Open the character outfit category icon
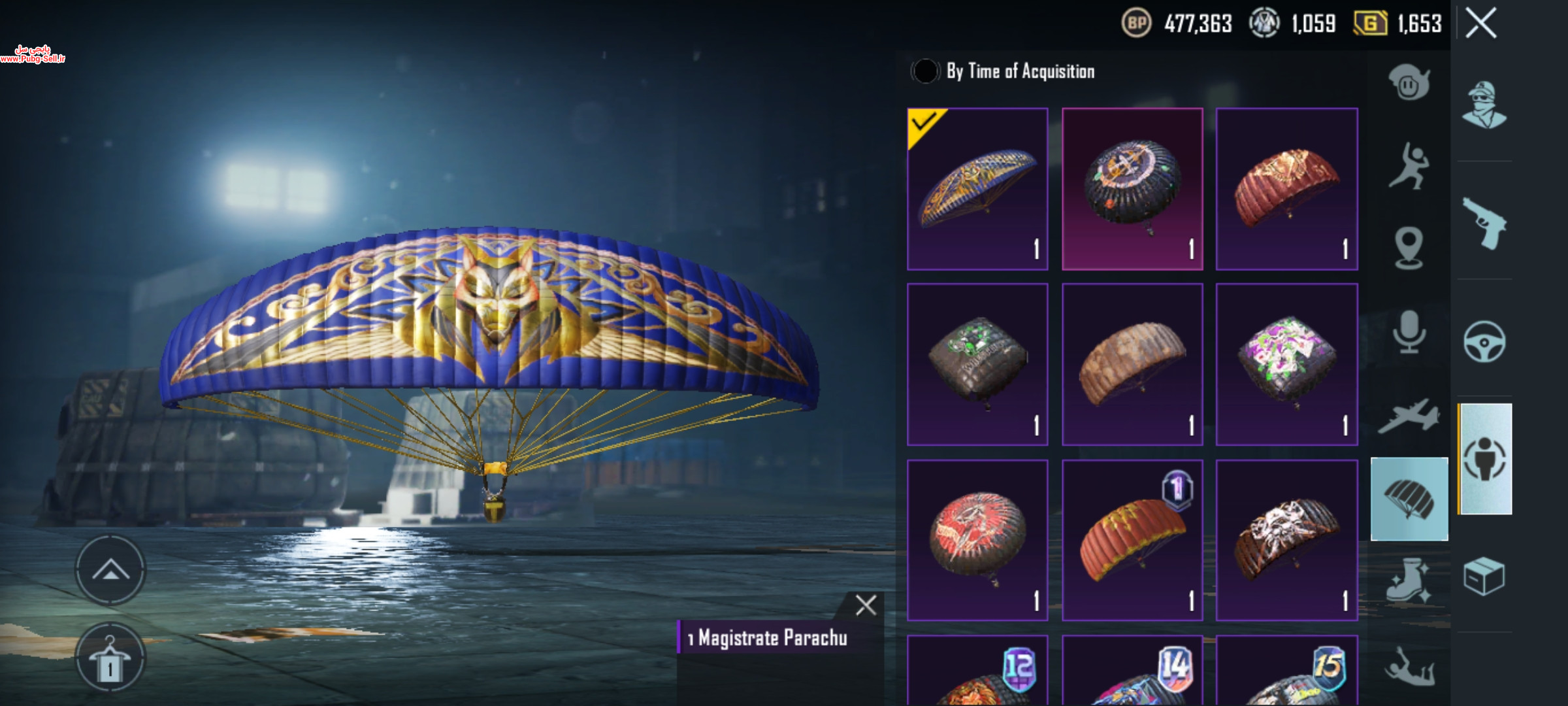 1484,105
